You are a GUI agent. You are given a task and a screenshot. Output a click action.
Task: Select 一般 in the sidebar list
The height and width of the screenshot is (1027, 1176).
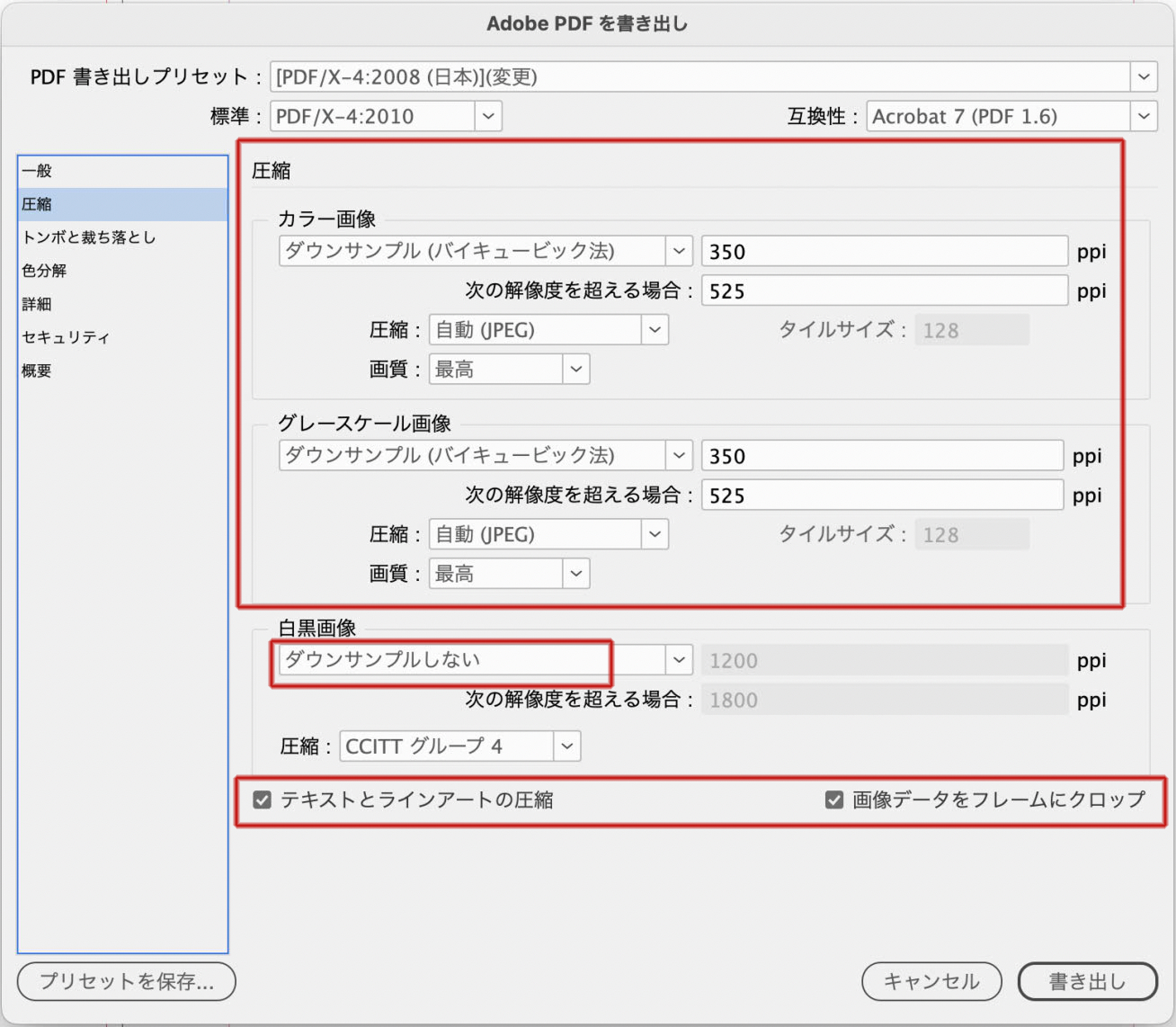38,171
